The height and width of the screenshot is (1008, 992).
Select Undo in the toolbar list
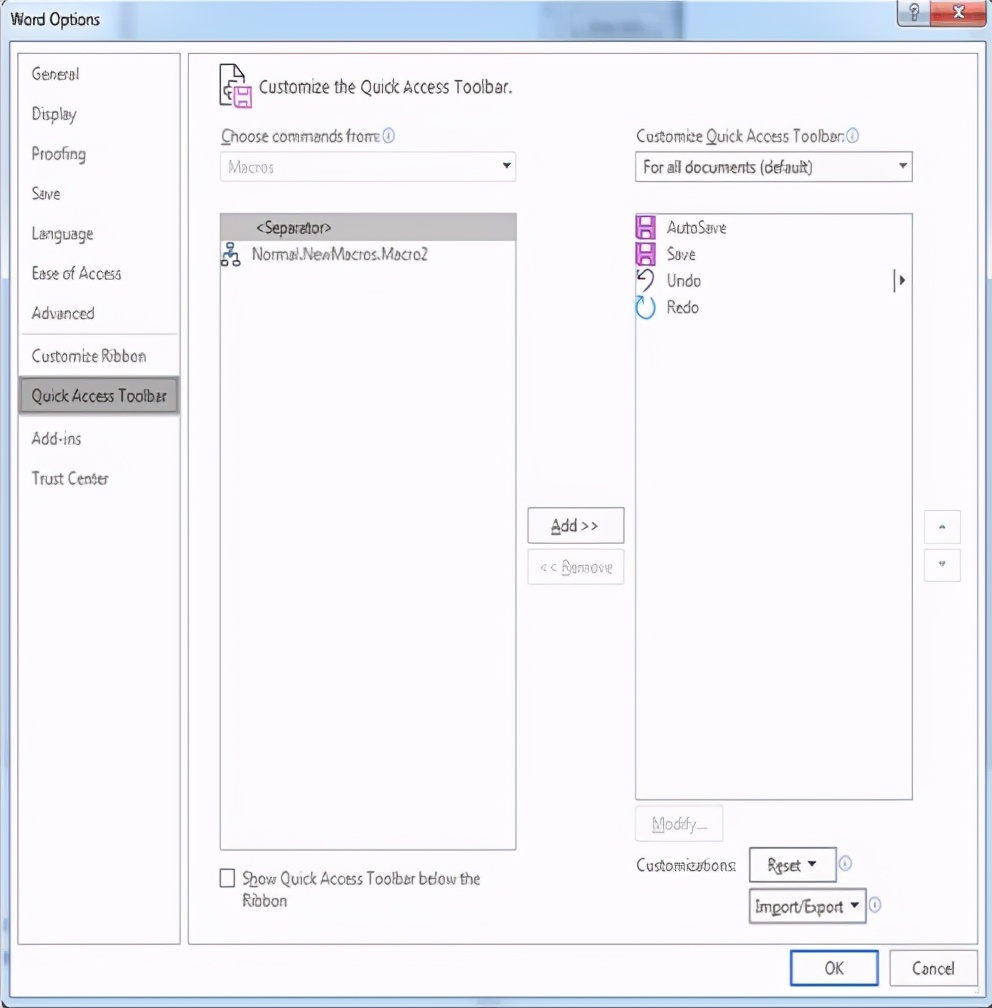[x=773, y=280]
